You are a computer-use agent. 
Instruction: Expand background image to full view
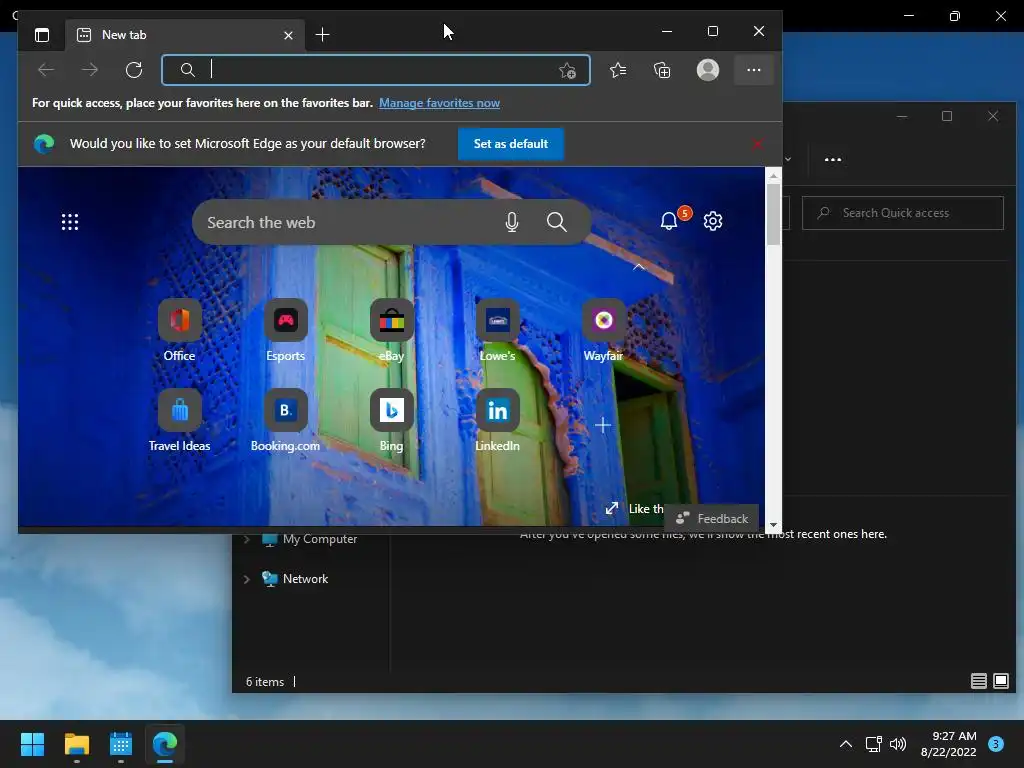pyautogui.click(x=612, y=508)
